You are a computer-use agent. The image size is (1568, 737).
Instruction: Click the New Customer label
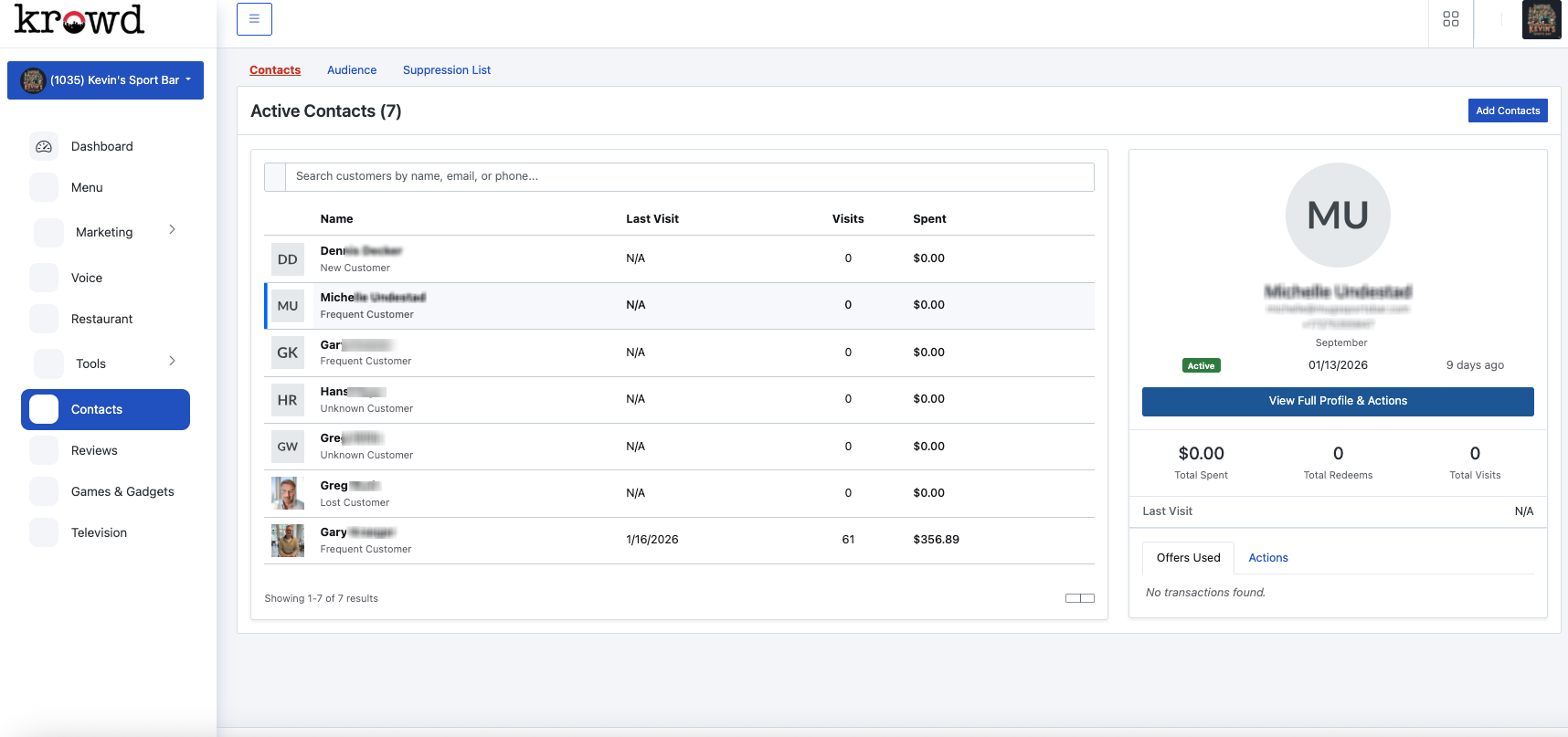[355, 268]
